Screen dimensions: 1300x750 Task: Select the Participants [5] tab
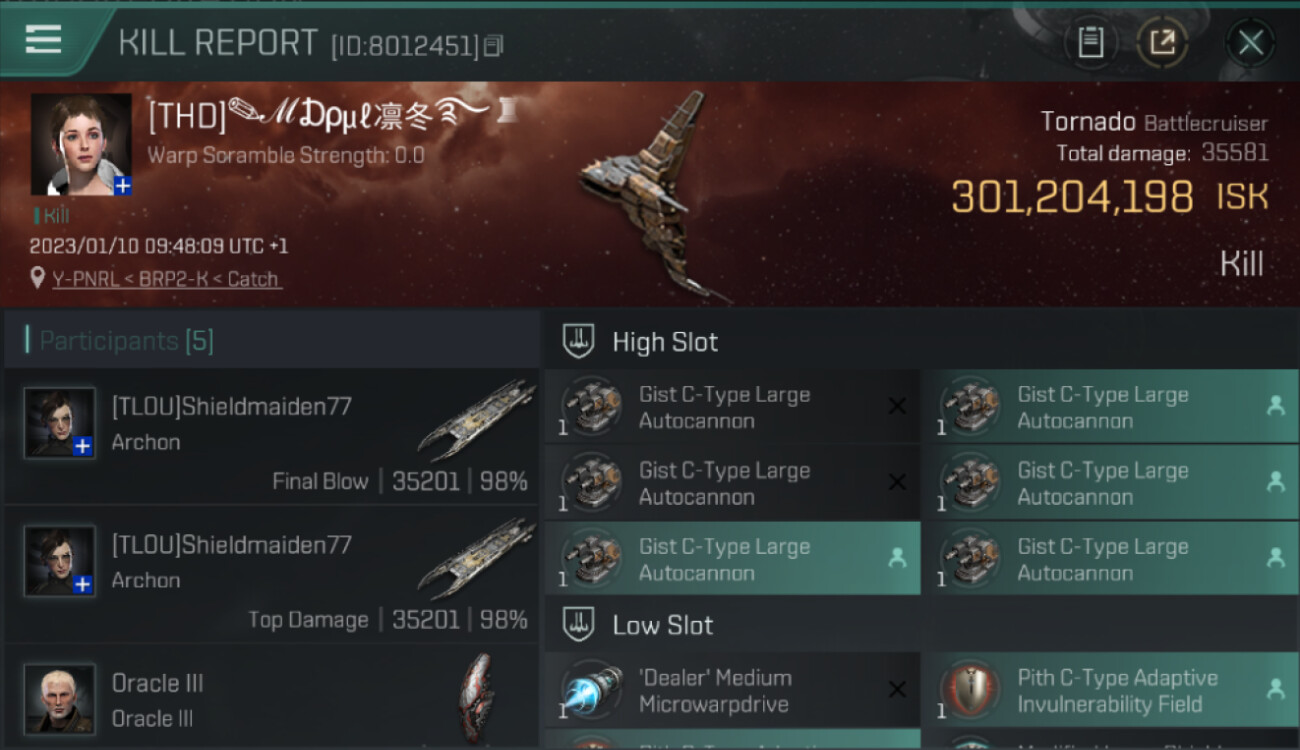(x=126, y=341)
